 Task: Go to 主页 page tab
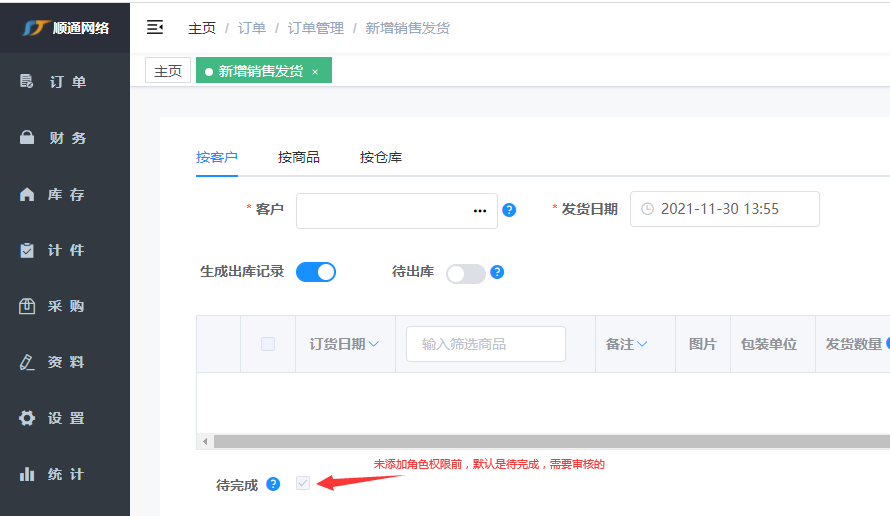[x=168, y=71]
